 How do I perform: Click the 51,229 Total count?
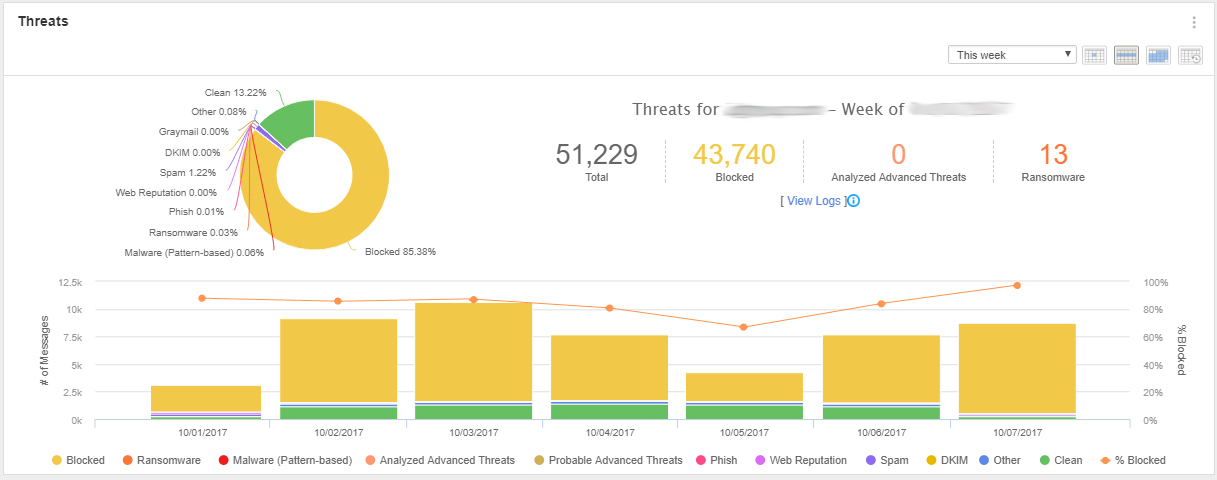pyautogui.click(x=596, y=154)
